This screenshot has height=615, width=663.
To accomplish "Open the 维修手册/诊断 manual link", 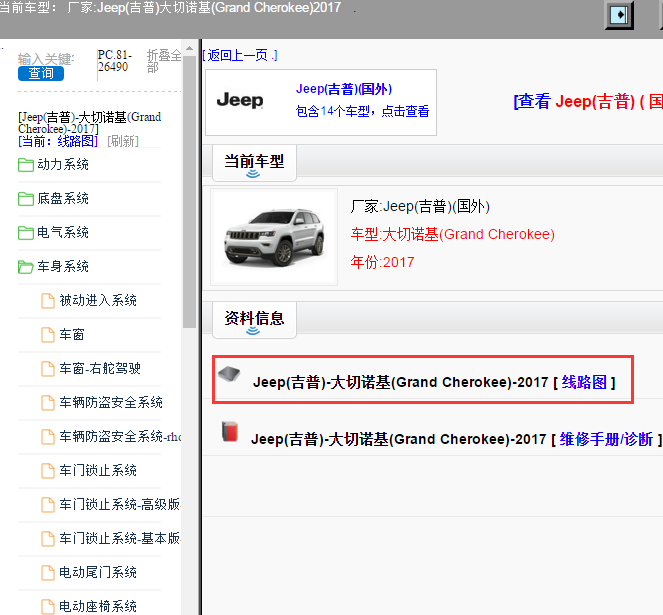I will [x=606, y=439].
